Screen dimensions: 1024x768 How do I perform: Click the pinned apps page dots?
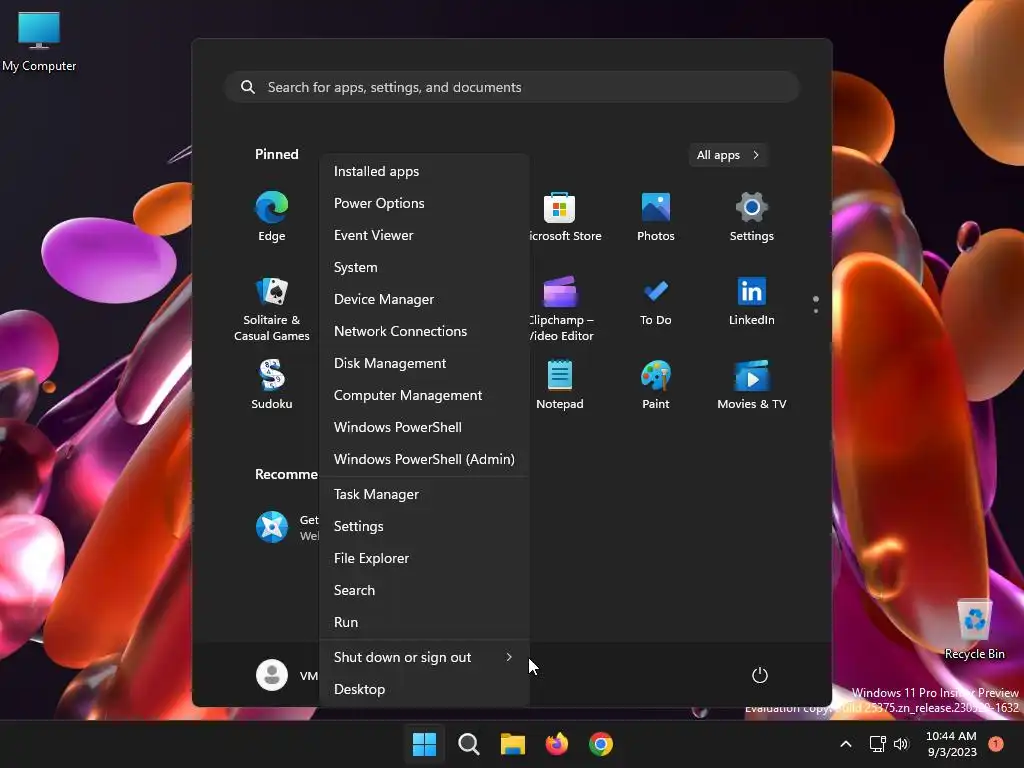click(816, 304)
